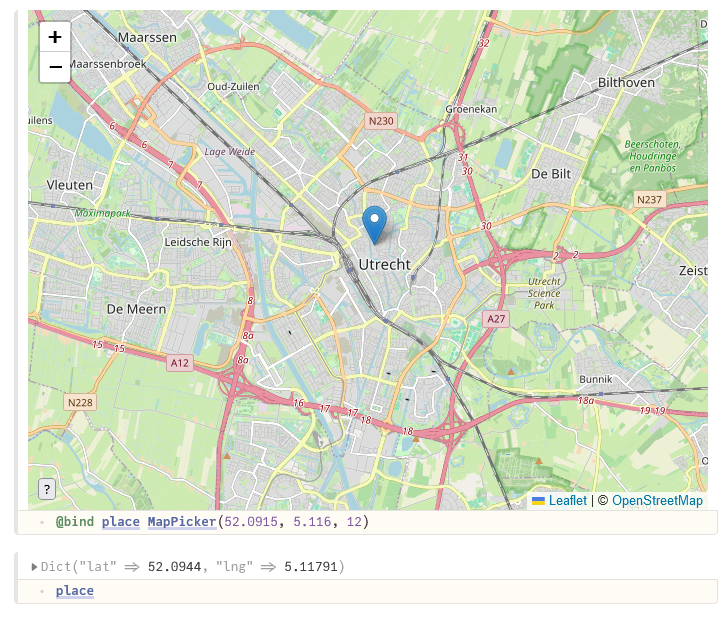
Task: Click the Maximapark label
Action: (x=102, y=213)
